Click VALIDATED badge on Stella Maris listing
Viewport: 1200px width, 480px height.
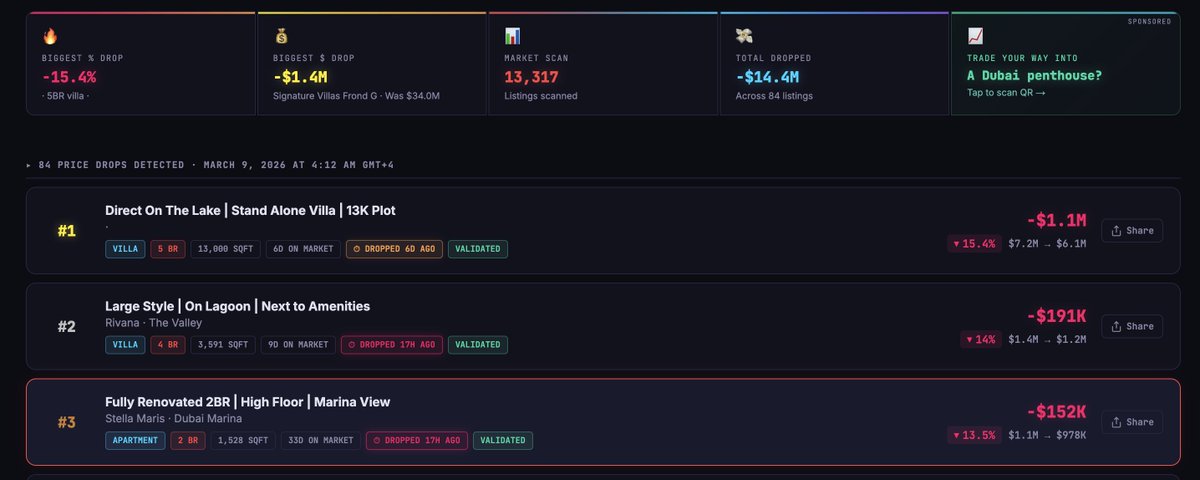coord(503,441)
